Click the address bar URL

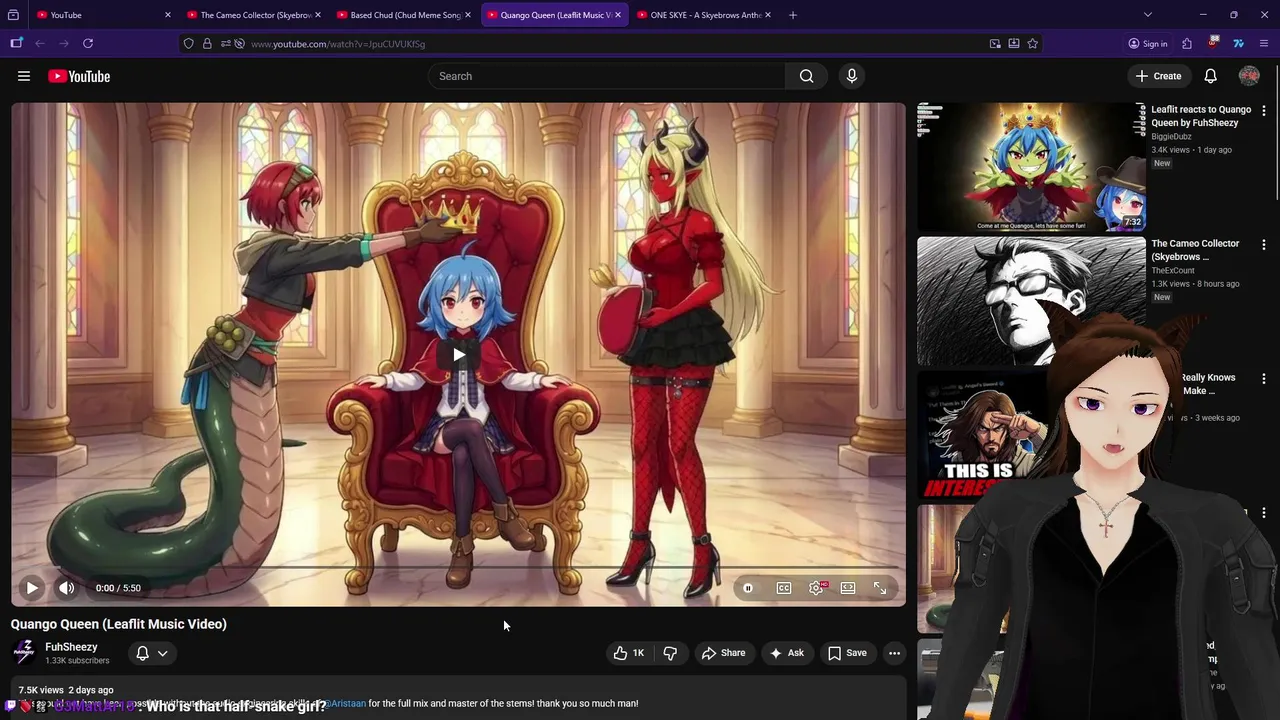[x=338, y=44]
